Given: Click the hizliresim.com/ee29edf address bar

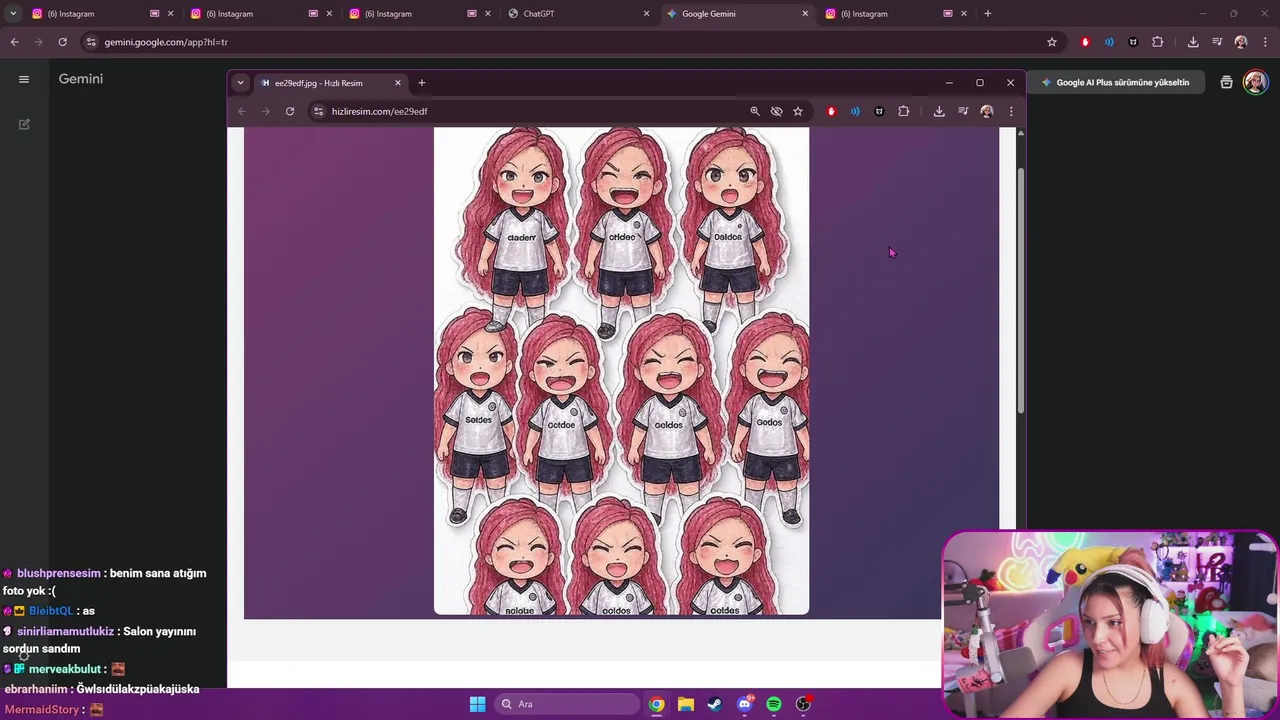Looking at the screenshot, I should pyautogui.click(x=559, y=111).
